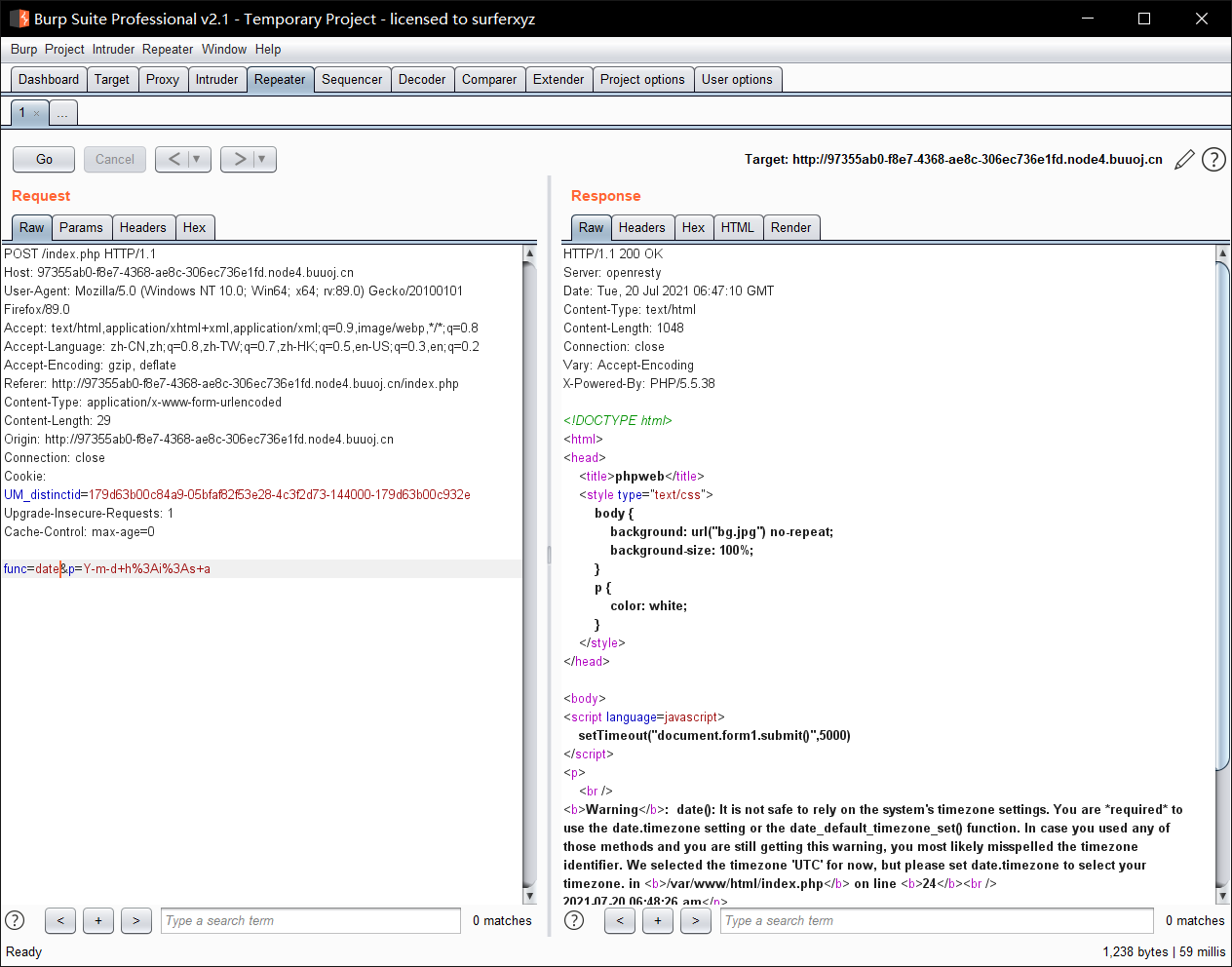Image resolution: width=1232 pixels, height=967 pixels.
Task: Switch to the Intruder tool tab
Action: point(216,80)
